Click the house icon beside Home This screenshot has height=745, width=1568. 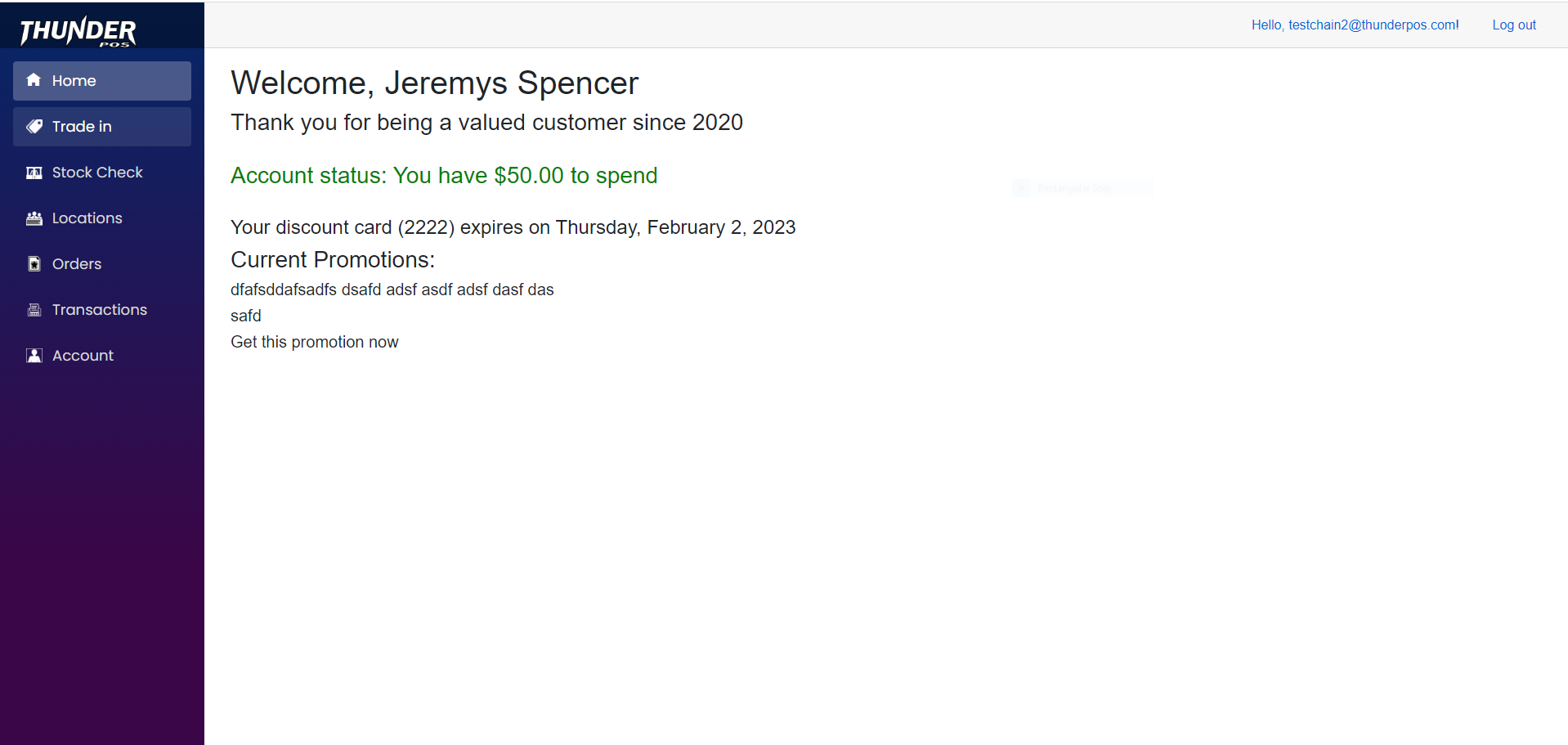pos(34,80)
